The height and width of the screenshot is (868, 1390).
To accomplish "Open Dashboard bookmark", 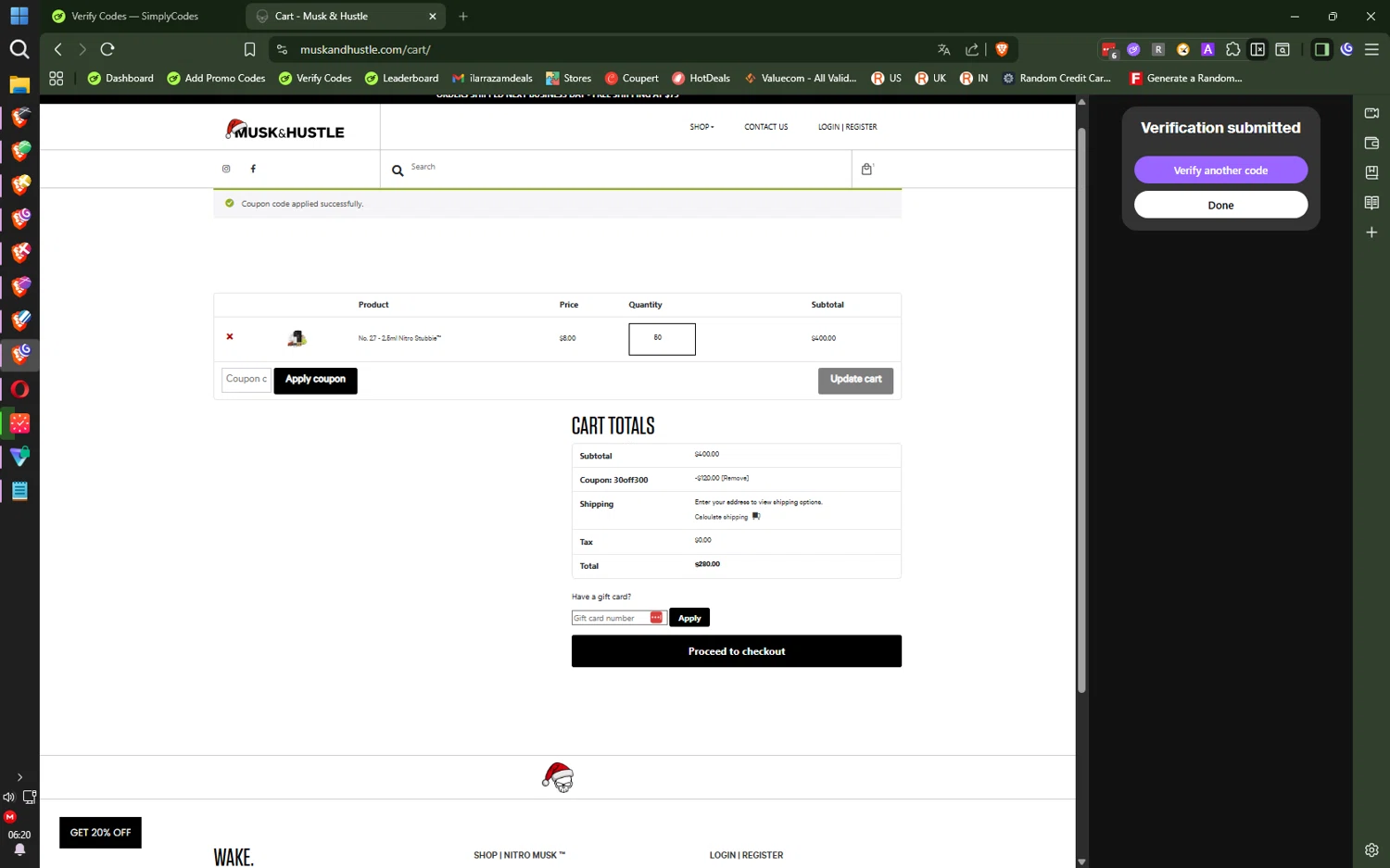I will pyautogui.click(x=120, y=78).
